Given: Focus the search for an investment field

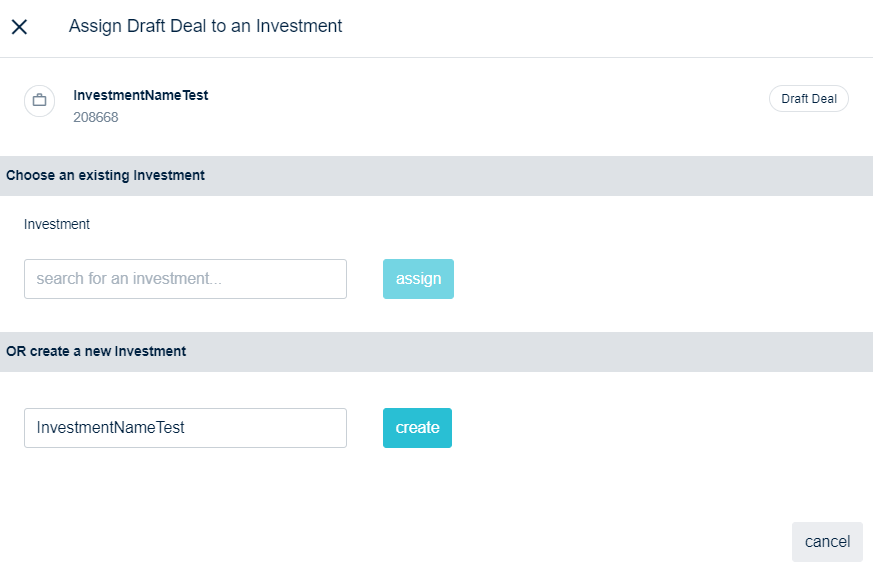Looking at the screenshot, I should coord(185,279).
